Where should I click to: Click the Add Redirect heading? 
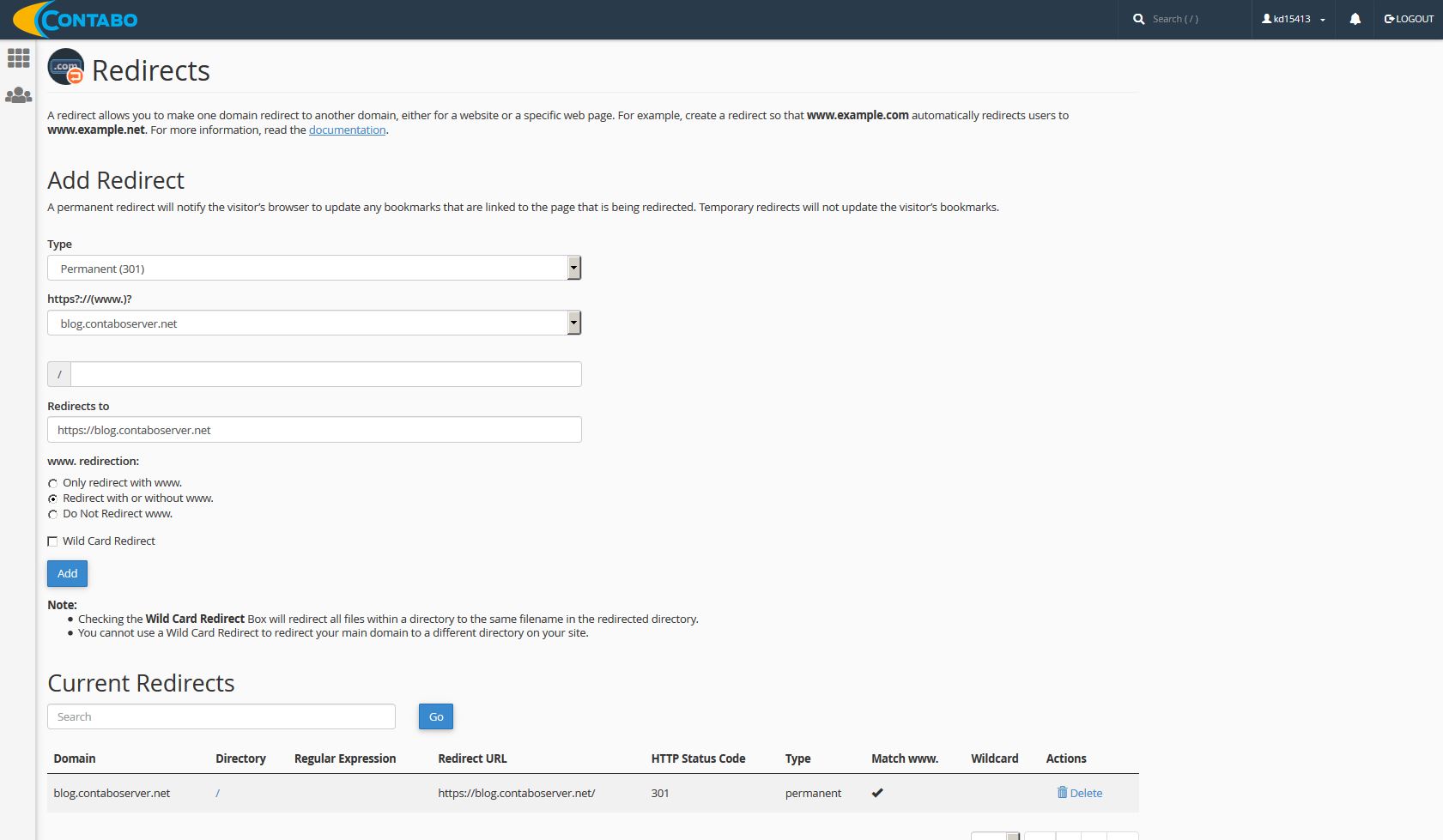(116, 180)
